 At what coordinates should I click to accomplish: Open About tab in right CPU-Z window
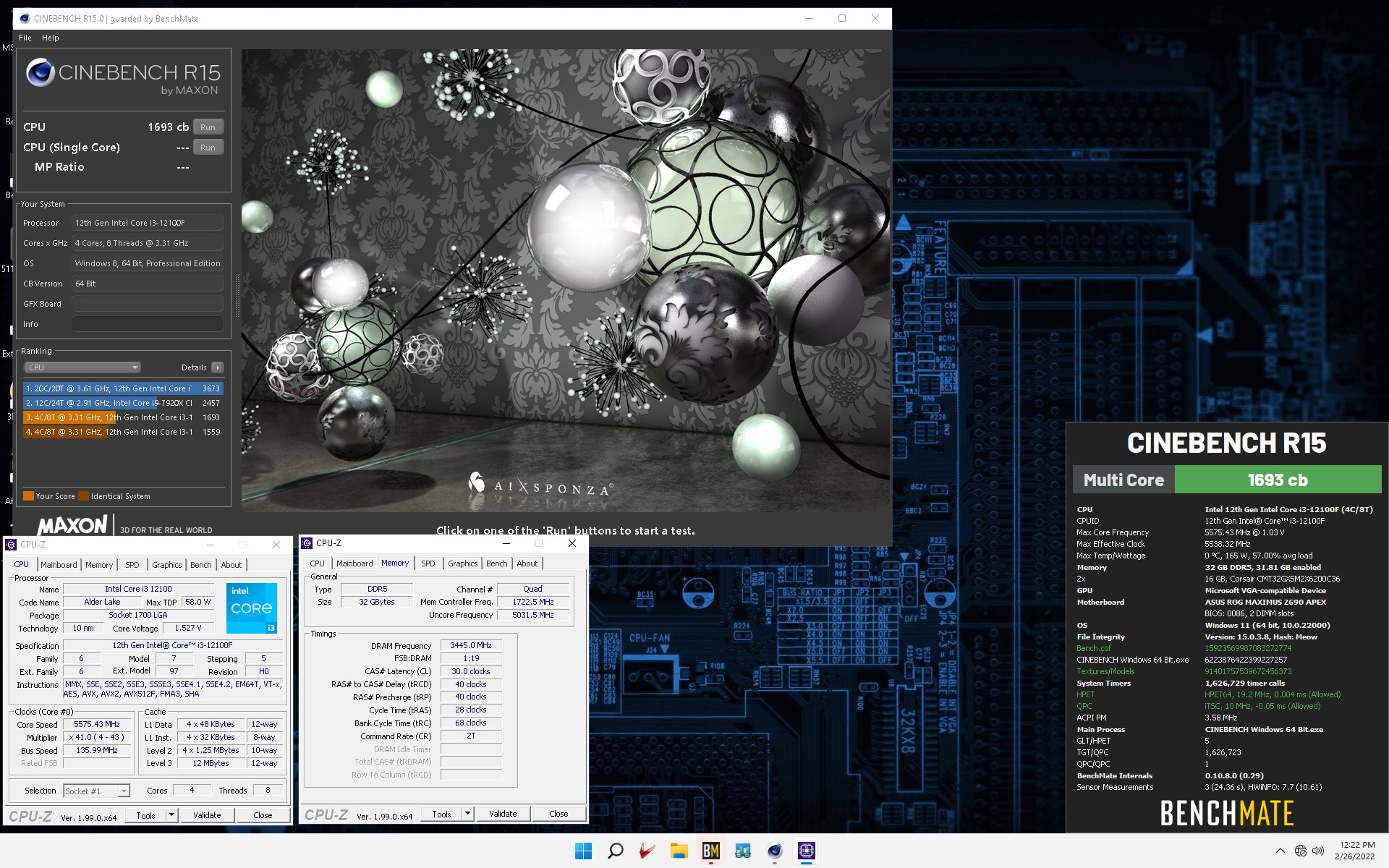[x=527, y=563]
